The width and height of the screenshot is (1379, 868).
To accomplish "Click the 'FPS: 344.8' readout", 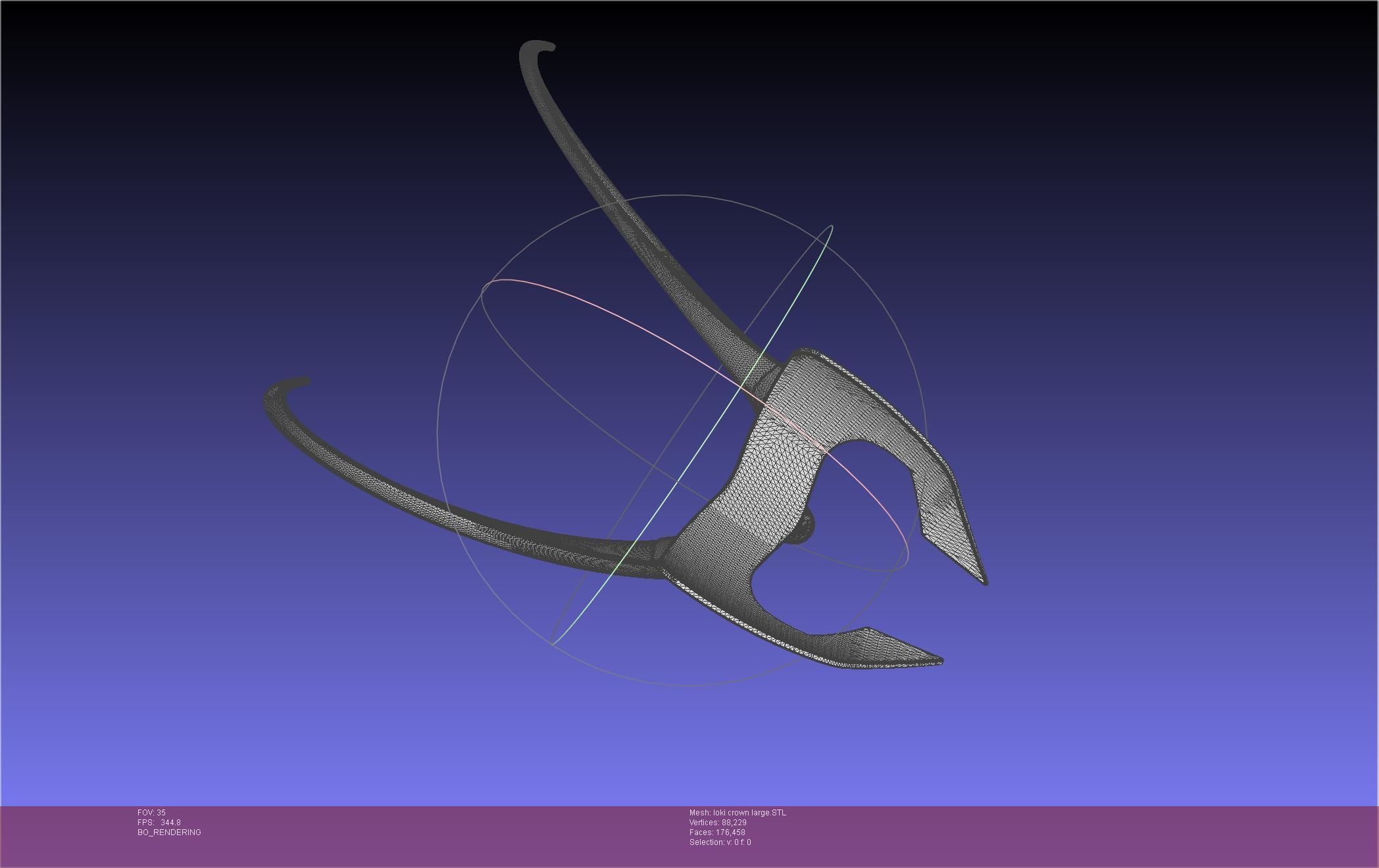I will click(x=159, y=823).
